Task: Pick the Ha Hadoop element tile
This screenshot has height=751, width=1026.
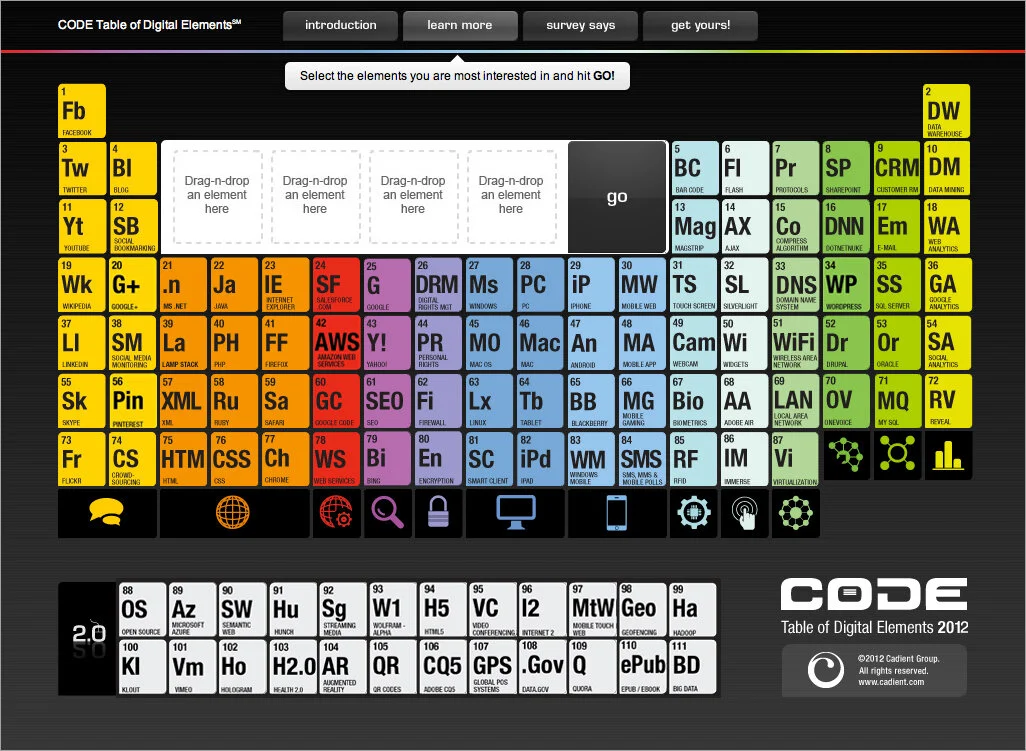Action: pyautogui.click(x=693, y=610)
